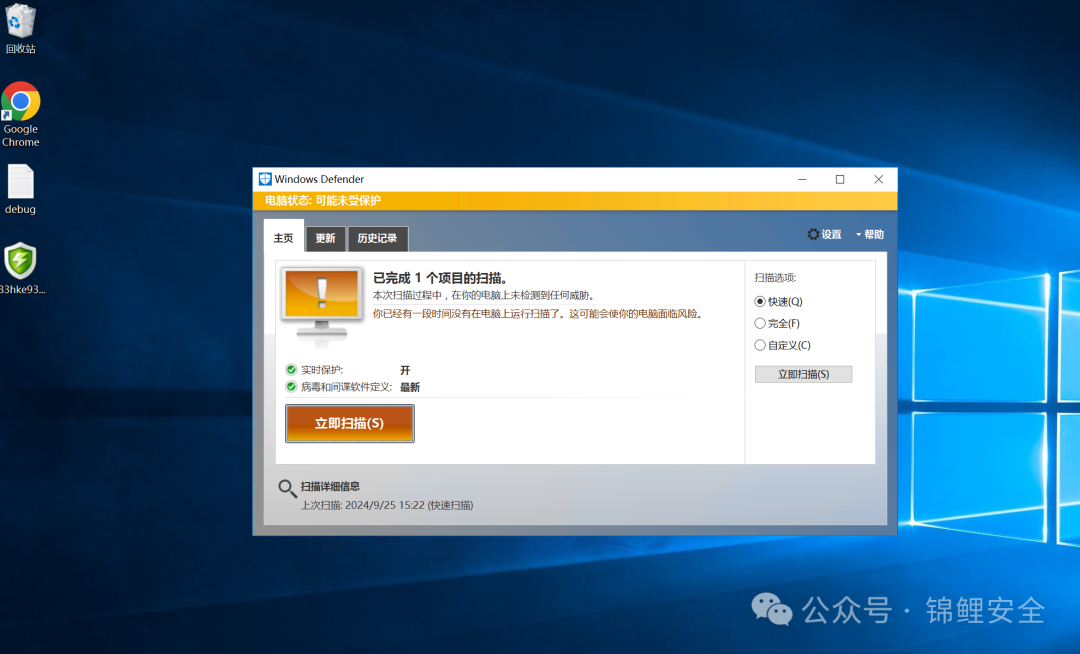Click the settings gear icon

(x=813, y=234)
